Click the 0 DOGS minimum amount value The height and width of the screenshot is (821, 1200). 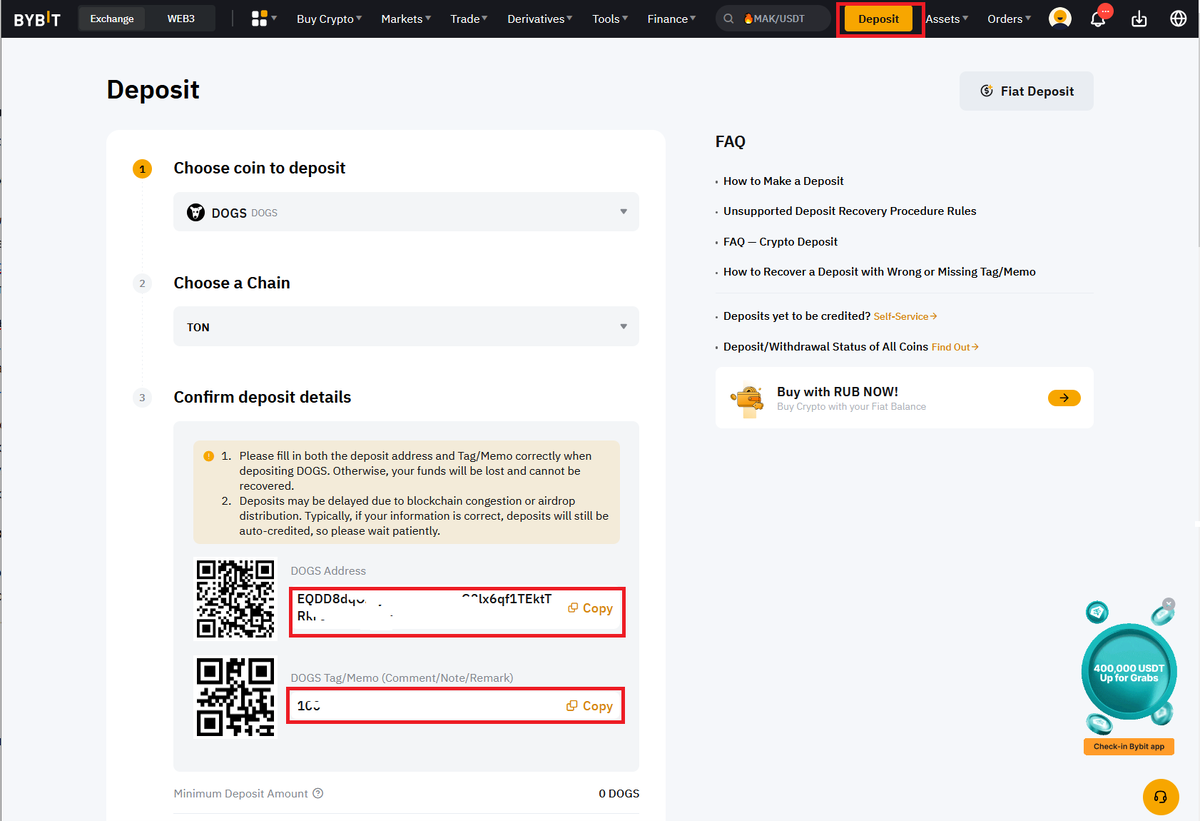tap(619, 794)
